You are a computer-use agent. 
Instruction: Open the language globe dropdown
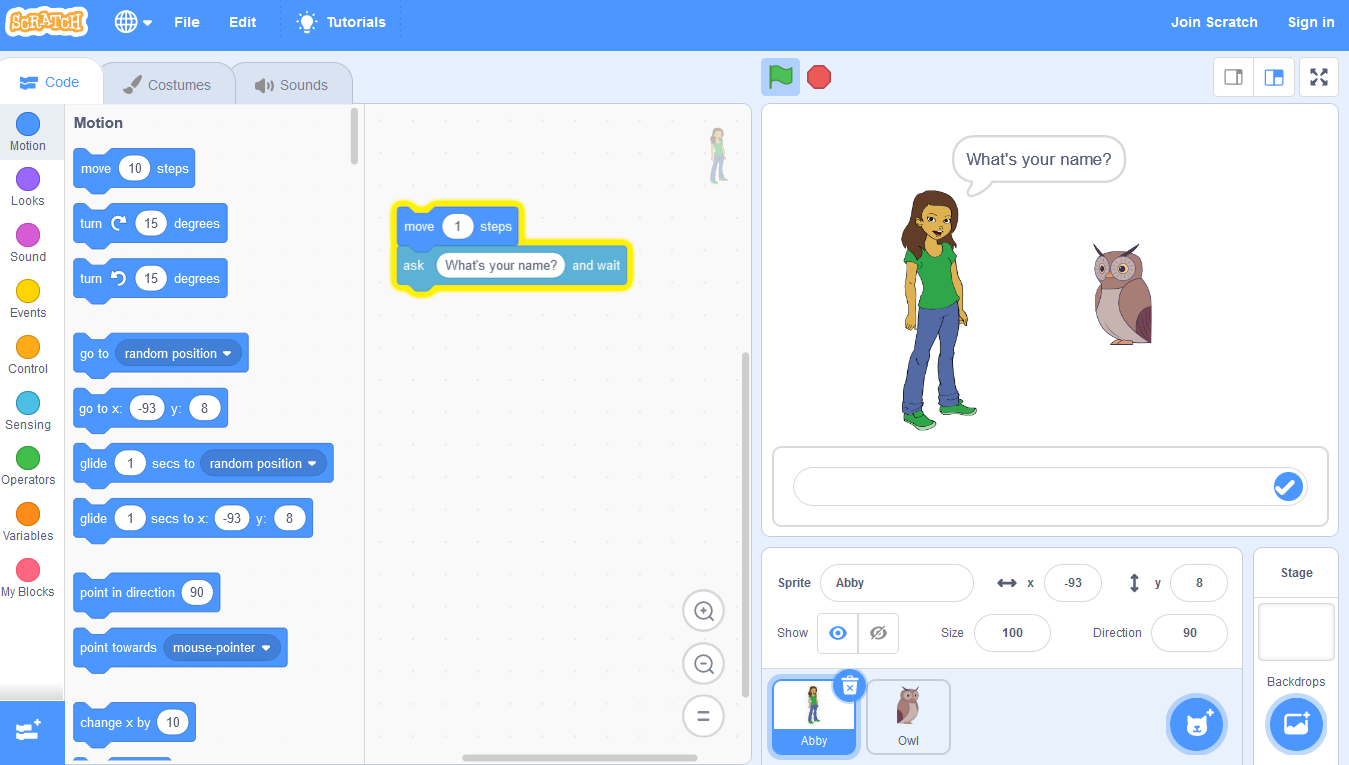pyautogui.click(x=133, y=22)
